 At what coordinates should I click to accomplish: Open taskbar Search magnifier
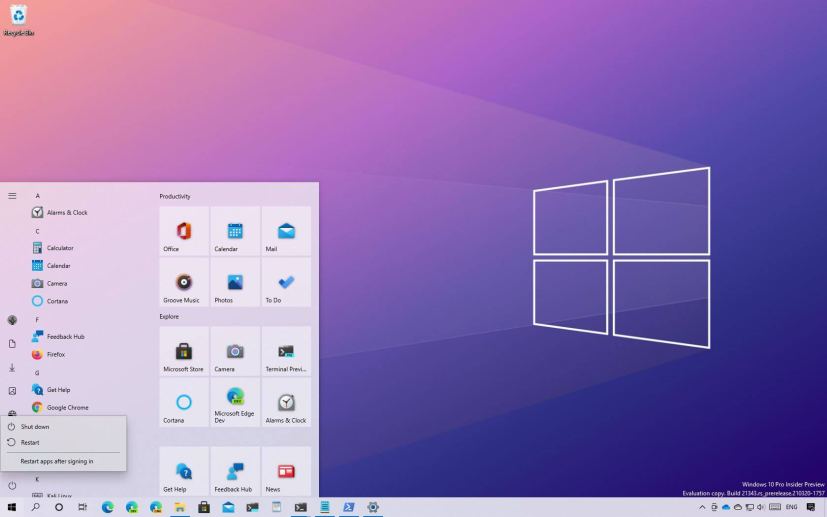click(x=35, y=508)
